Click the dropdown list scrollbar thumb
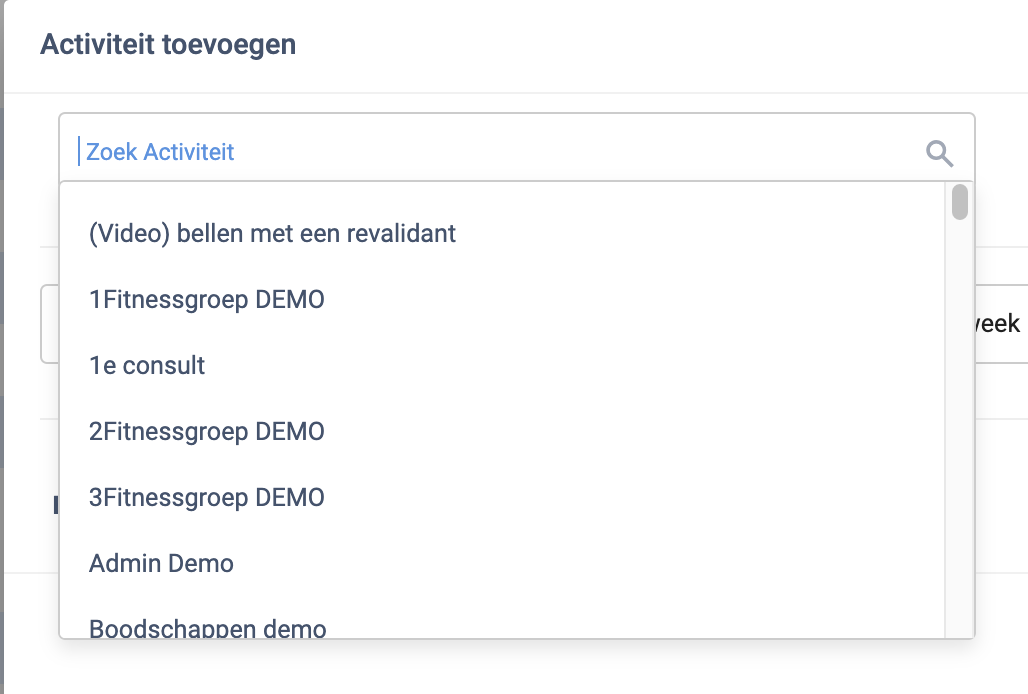This screenshot has height=694, width=1028. pyautogui.click(x=960, y=201)
